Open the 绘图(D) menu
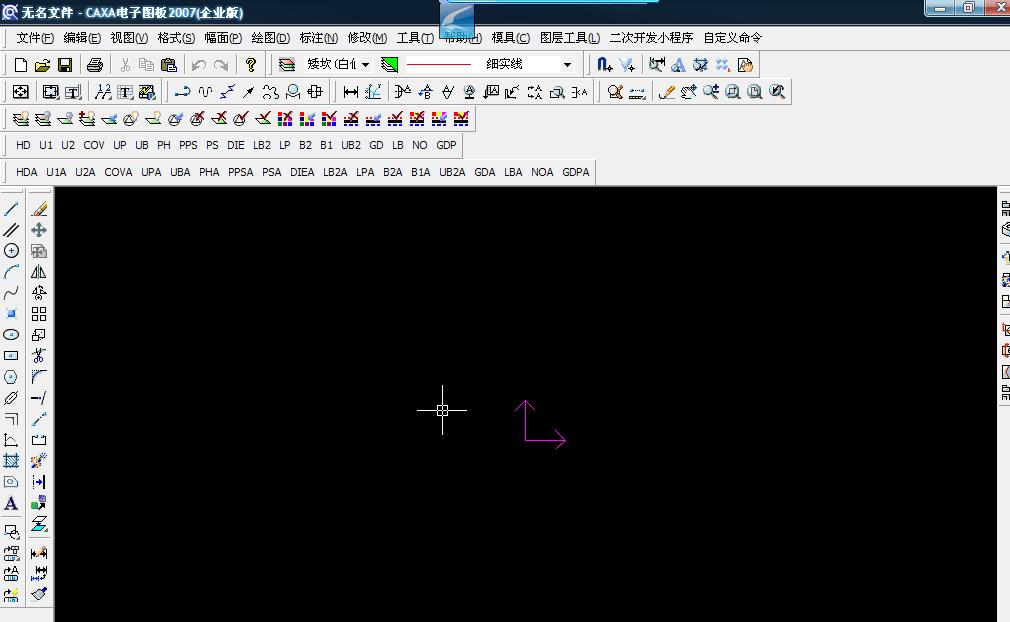 [x=271, y=38]
